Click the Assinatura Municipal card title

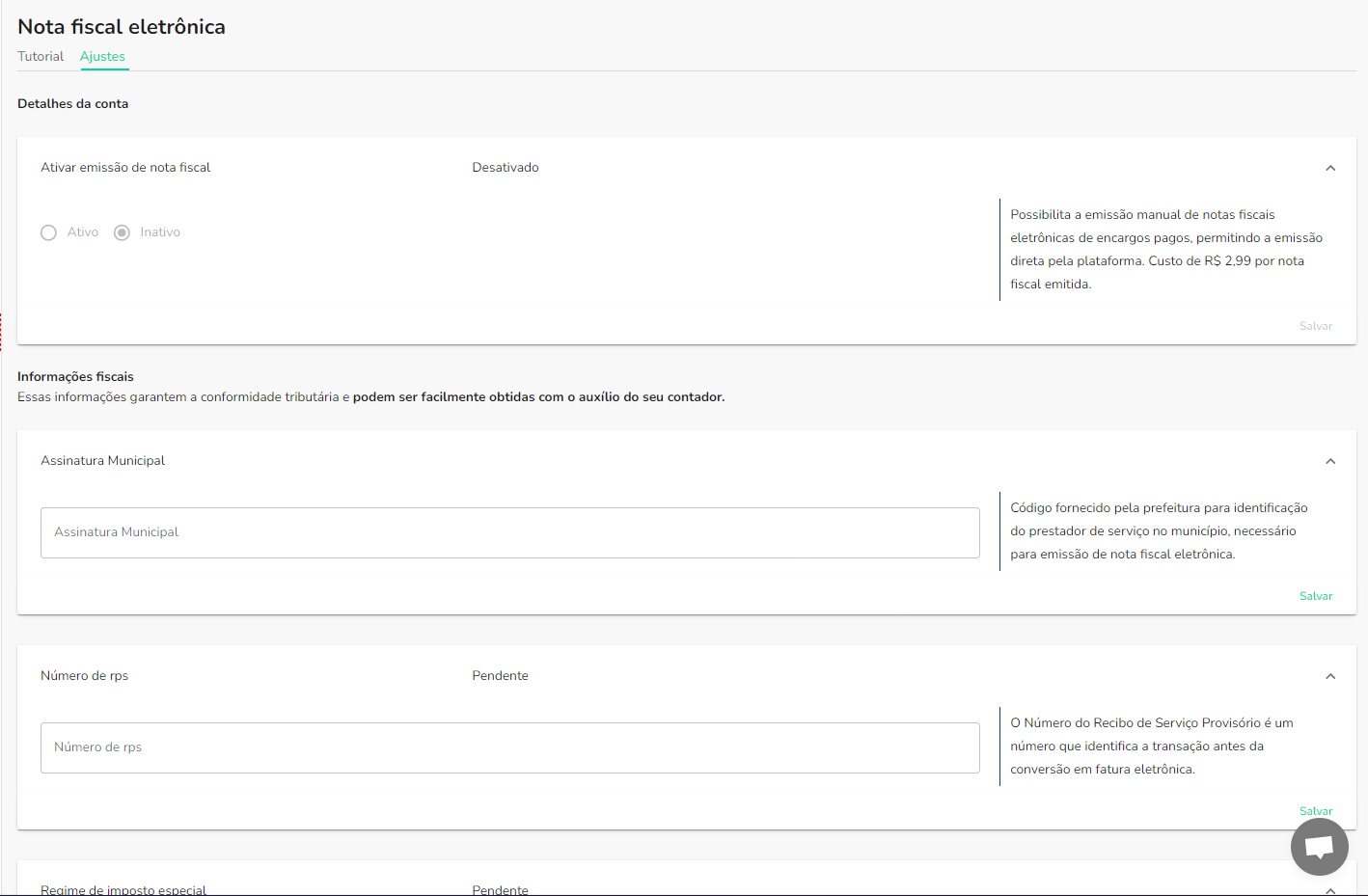pyautogui.click(x=102, y=460)
